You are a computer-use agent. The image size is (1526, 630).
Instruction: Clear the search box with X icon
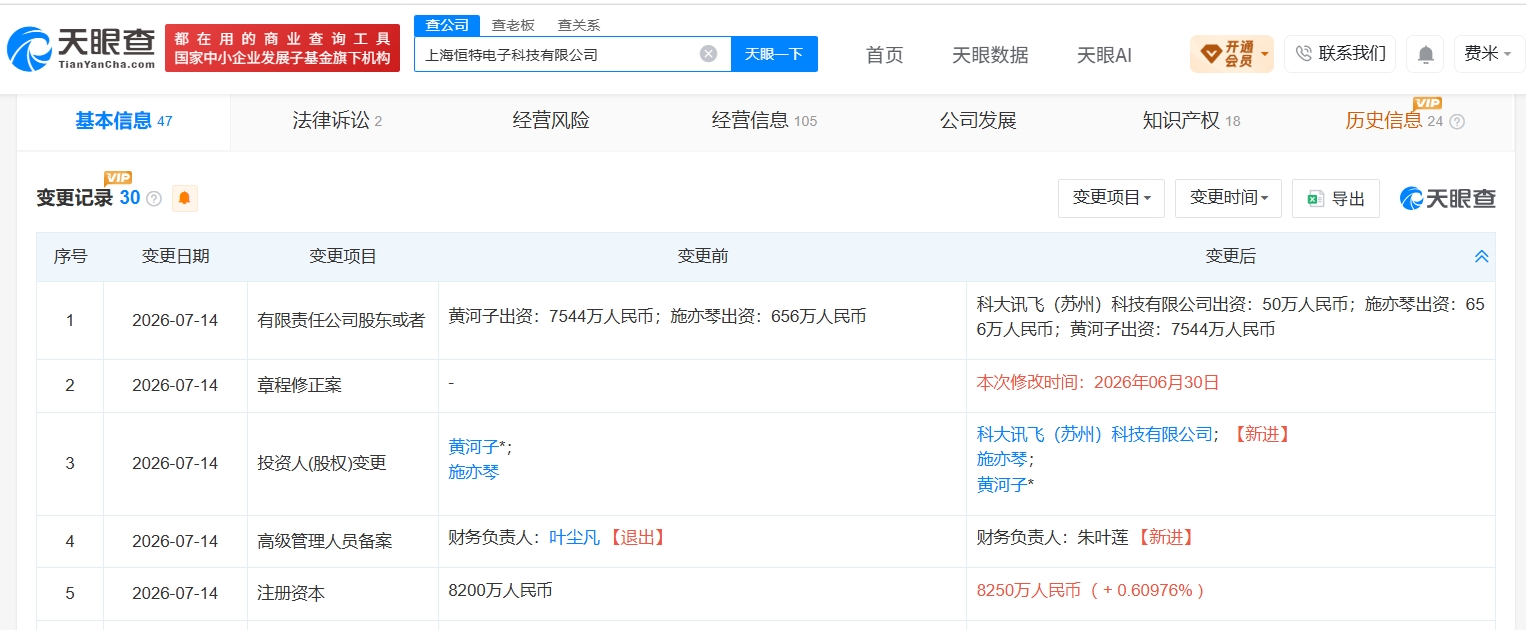(x=708, y=54)
